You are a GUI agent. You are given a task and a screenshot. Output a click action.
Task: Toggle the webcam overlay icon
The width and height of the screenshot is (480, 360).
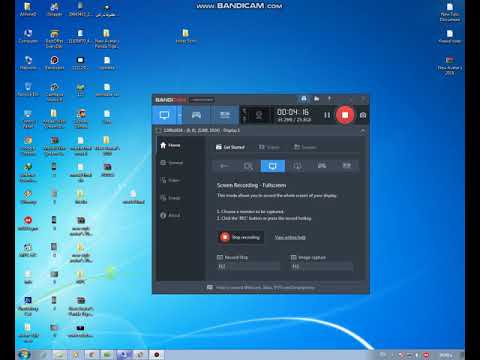(x=259, y=115)
